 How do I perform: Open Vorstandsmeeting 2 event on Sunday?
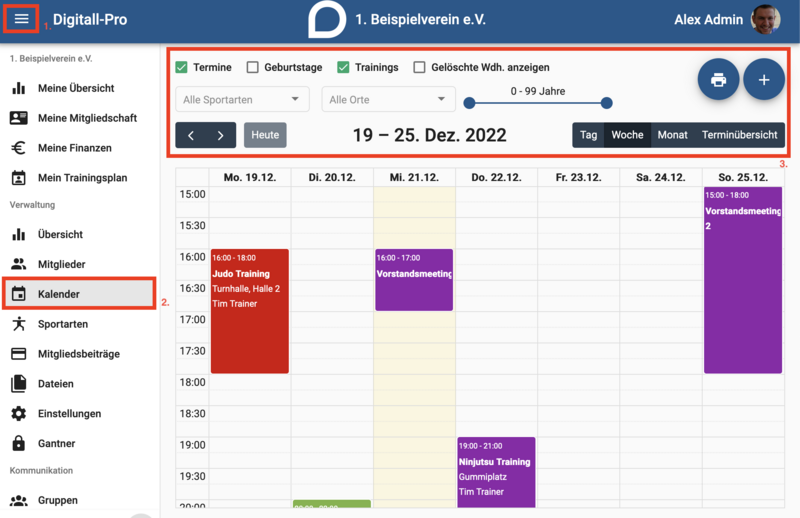tap(743, 280)
